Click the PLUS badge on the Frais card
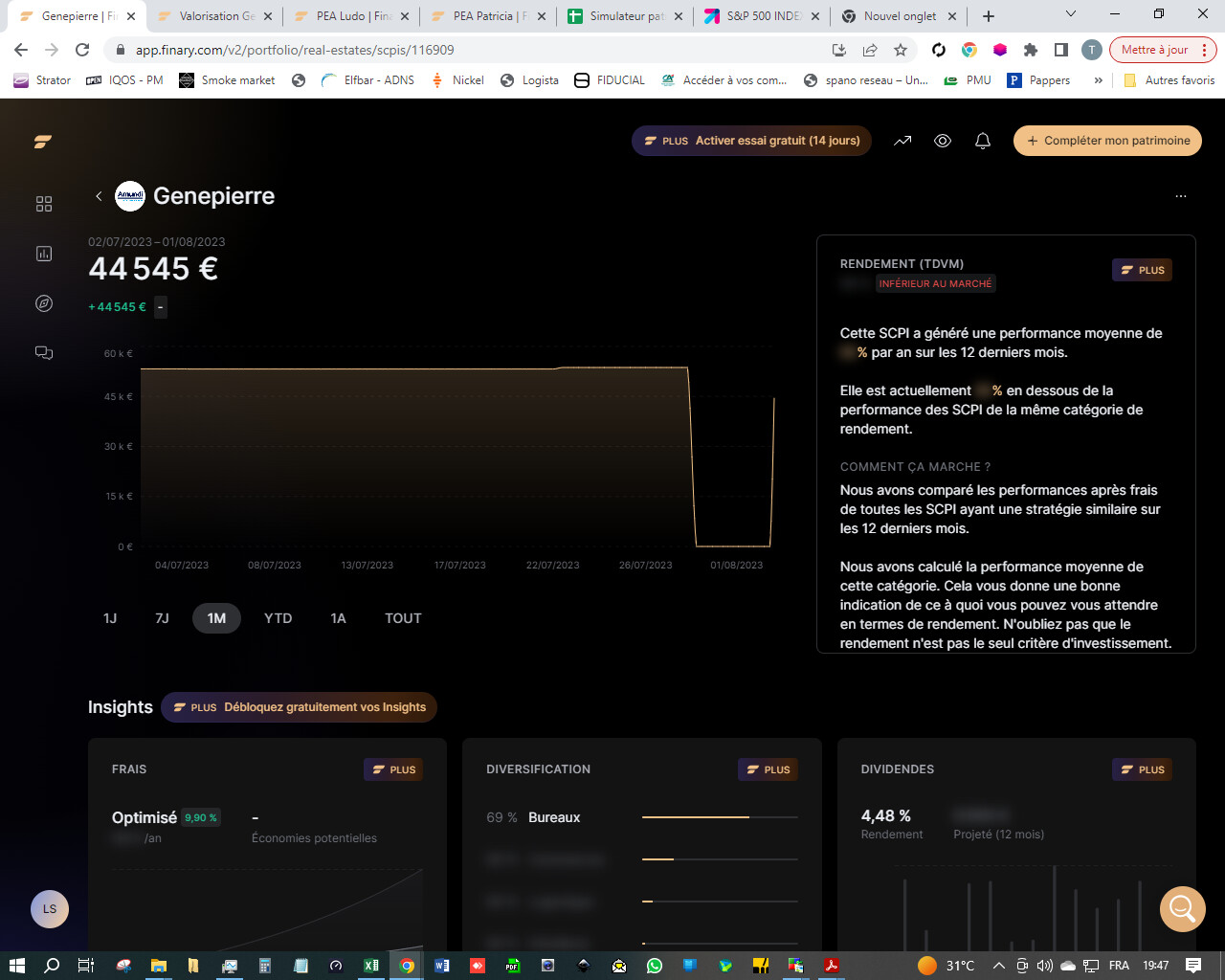The width and height of the screenshot is (1225, 980). [x=393, y=769]
